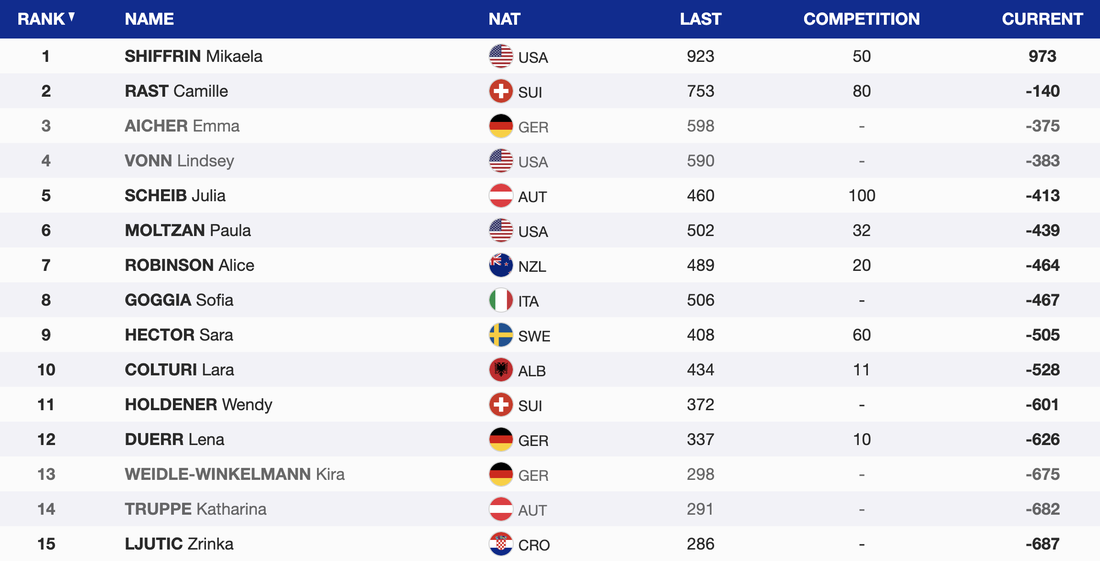Click the CURRENT column header

(x=1042, y=19)
